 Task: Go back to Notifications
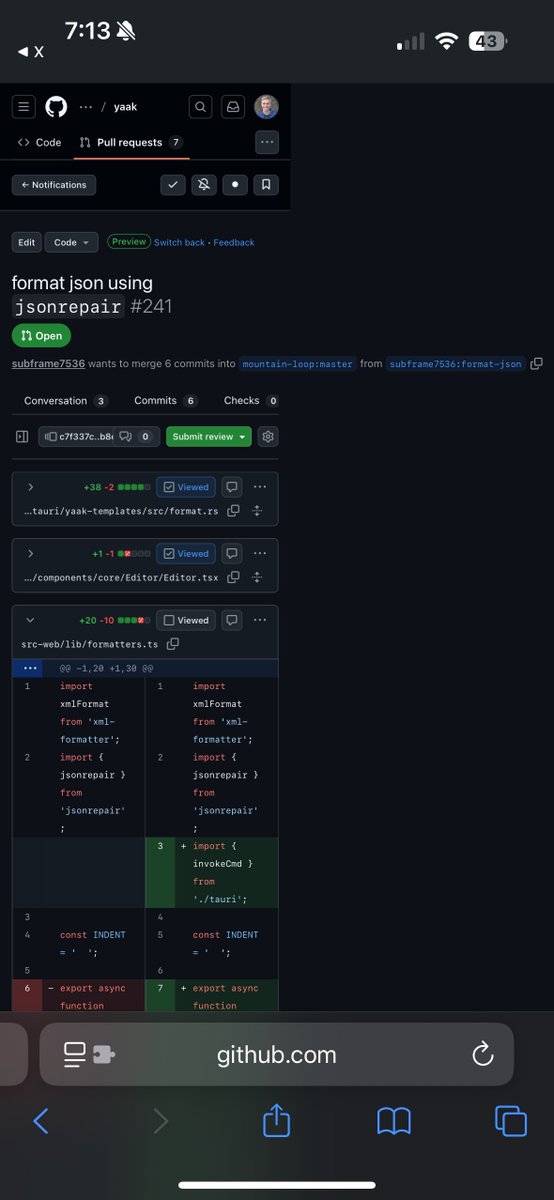pos(54,185)
